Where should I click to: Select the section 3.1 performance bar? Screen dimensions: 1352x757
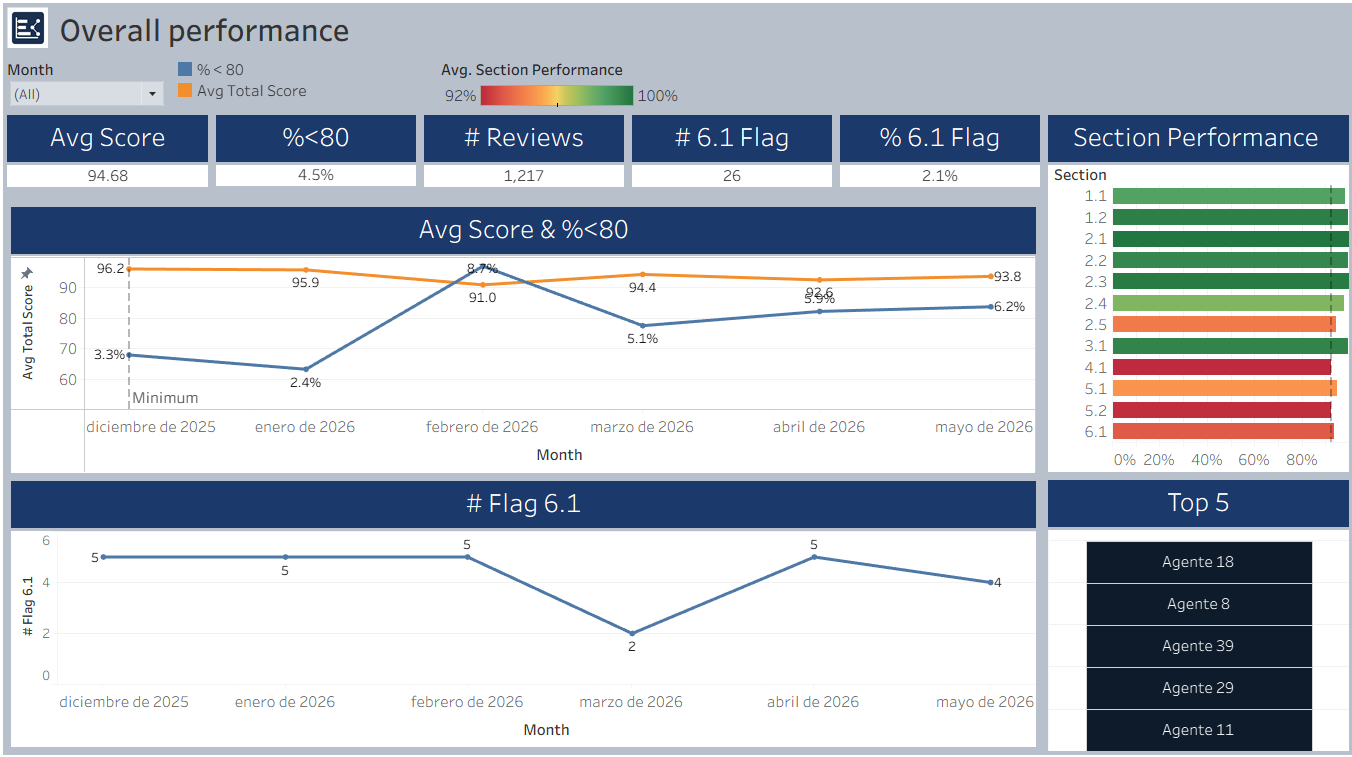(1230, 346)
